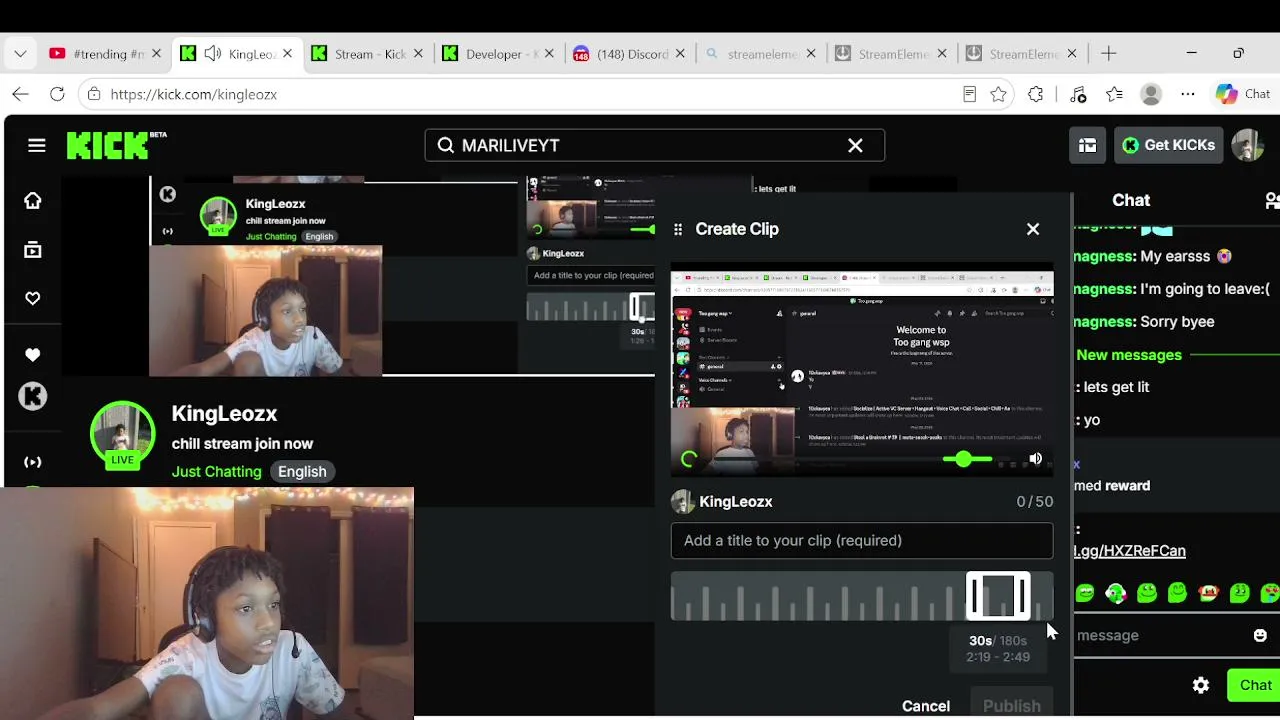Cancel the clip creation
Image resolution: width=1280 pixels, height=720 pixels.
926,706
